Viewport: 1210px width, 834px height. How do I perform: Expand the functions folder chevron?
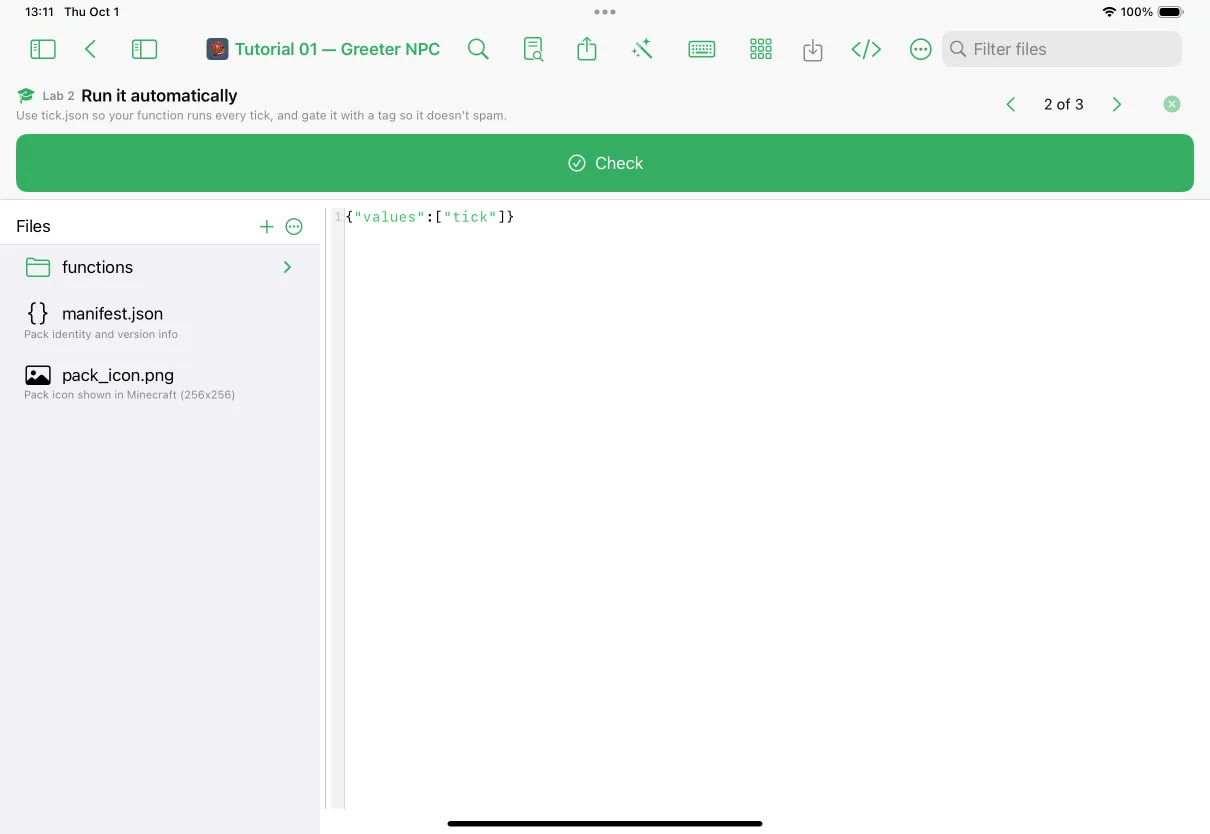tap(287, 267)
